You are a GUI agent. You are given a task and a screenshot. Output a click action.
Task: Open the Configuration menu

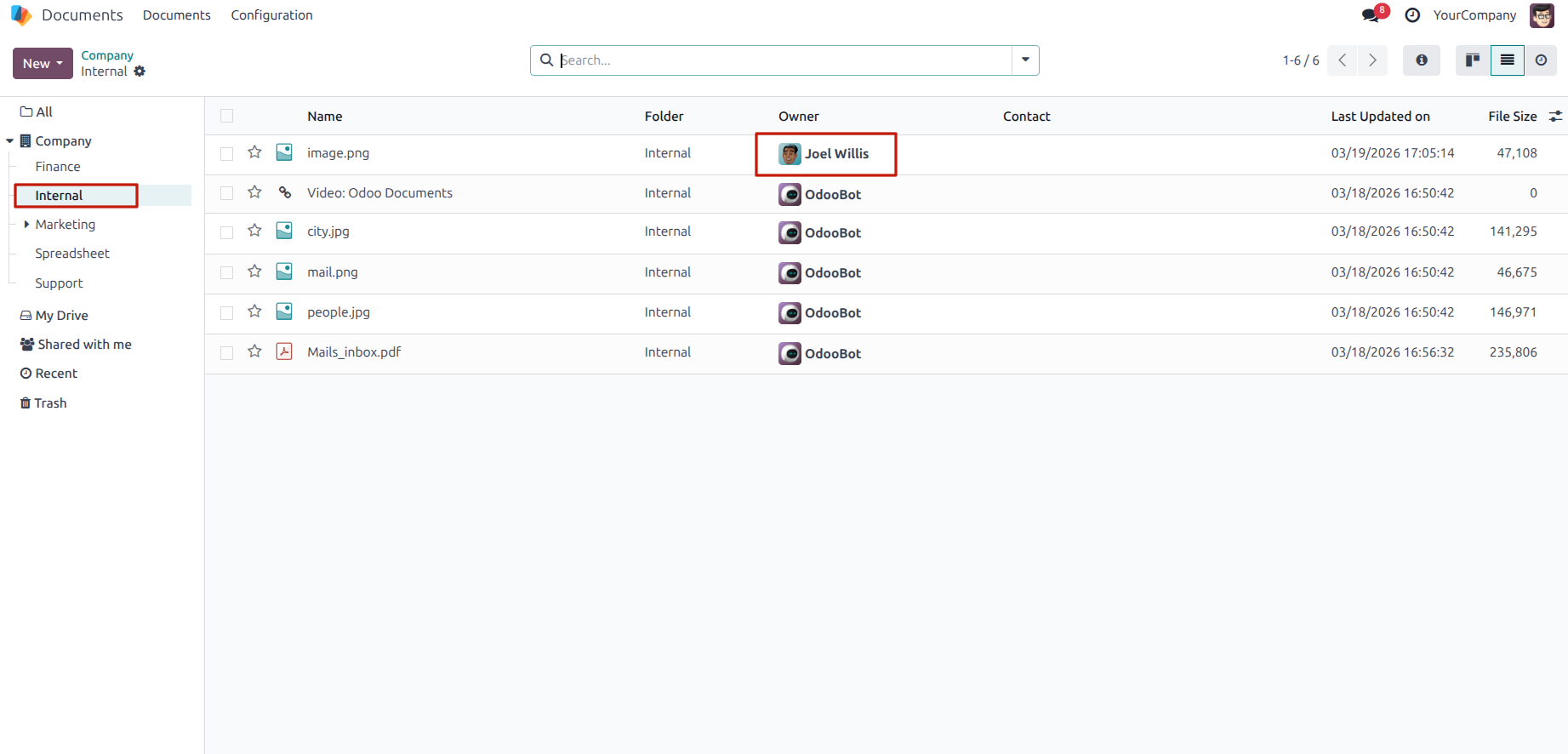[271, 15]
